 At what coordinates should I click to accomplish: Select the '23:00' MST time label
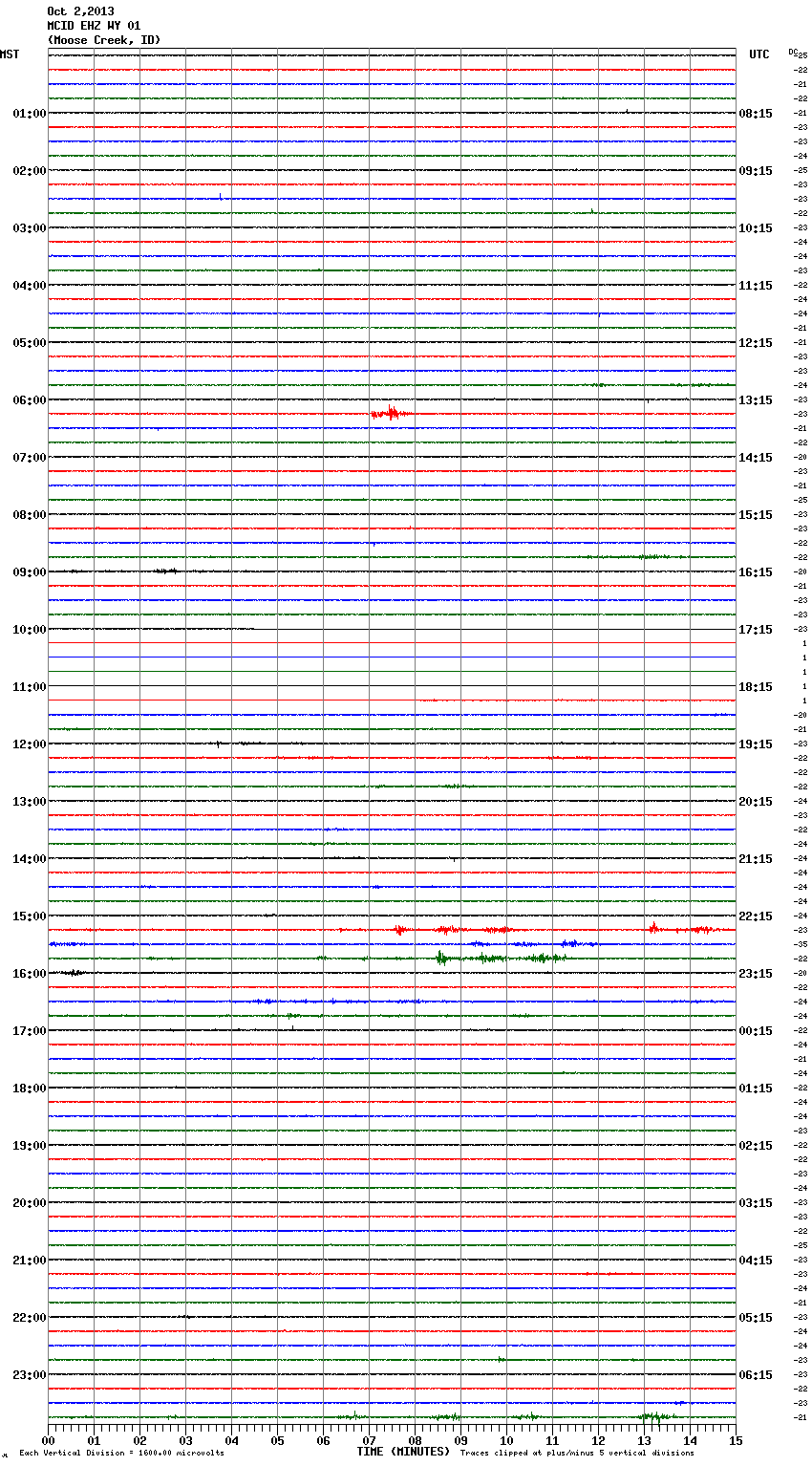(30, 1375)
